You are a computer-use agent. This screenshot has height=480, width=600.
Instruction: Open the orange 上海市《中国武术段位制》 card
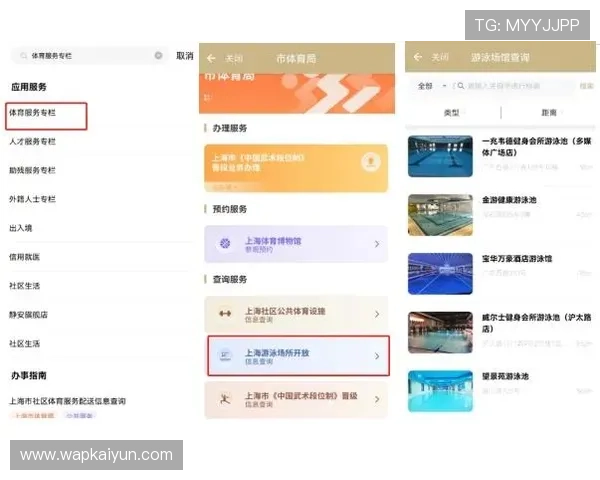[x=296, y=168]
